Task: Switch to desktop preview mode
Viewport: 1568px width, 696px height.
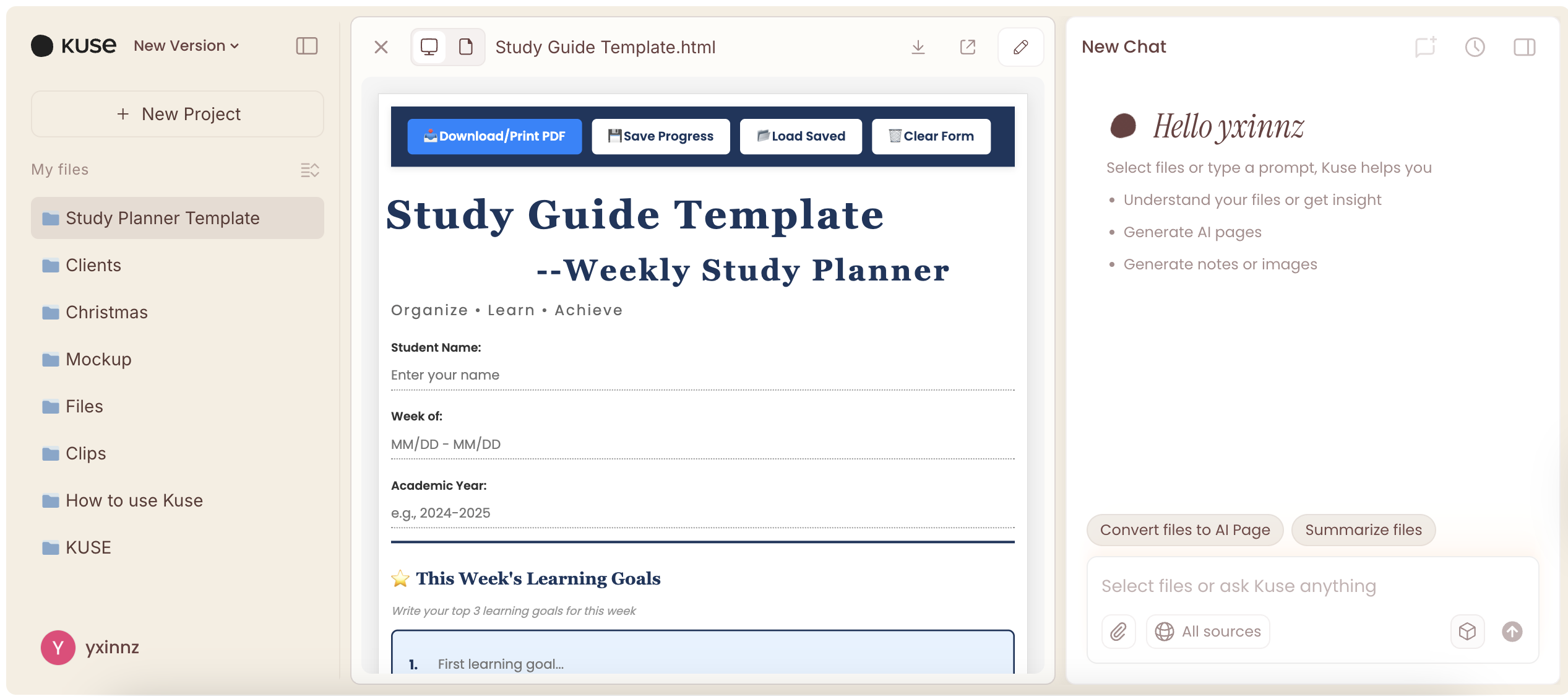Action: pyautogui.click(x=429, y=47)
